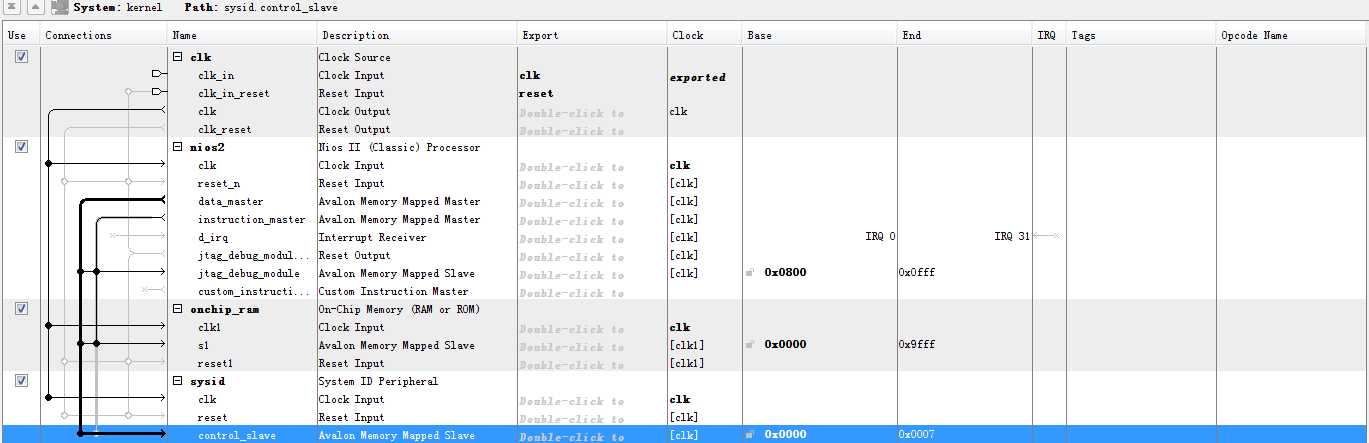Select the reset1 interface row
The width and height of the screenshot is (1369, 443).
pos(215,363)
